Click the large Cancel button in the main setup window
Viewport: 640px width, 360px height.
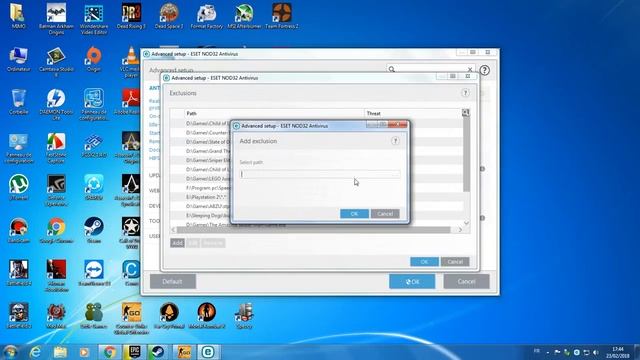click(x=466, y=281)
